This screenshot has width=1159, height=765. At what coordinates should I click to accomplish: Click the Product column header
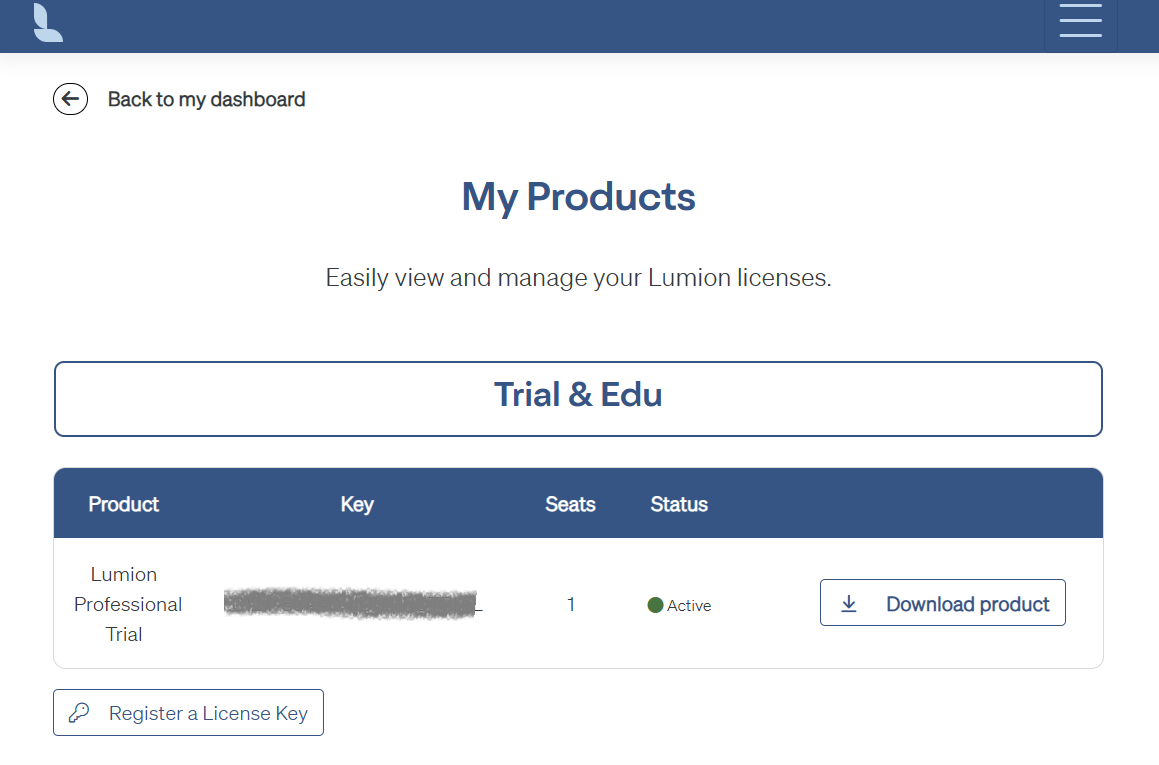[123, 504]
